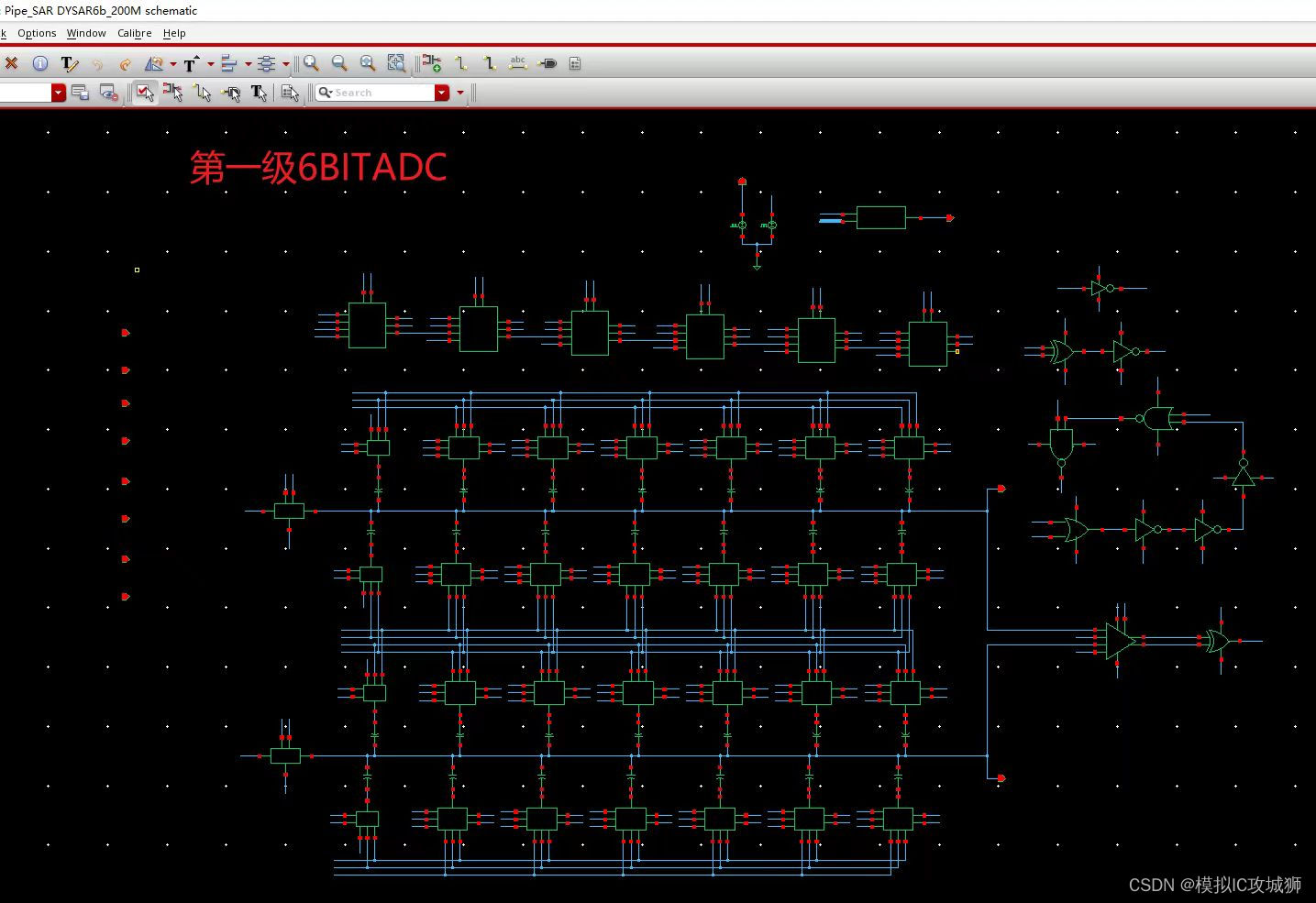This screenshot has width=1316, height=903.
Task: Open the search filter dropdown arrow
Action: coord(459,92)
